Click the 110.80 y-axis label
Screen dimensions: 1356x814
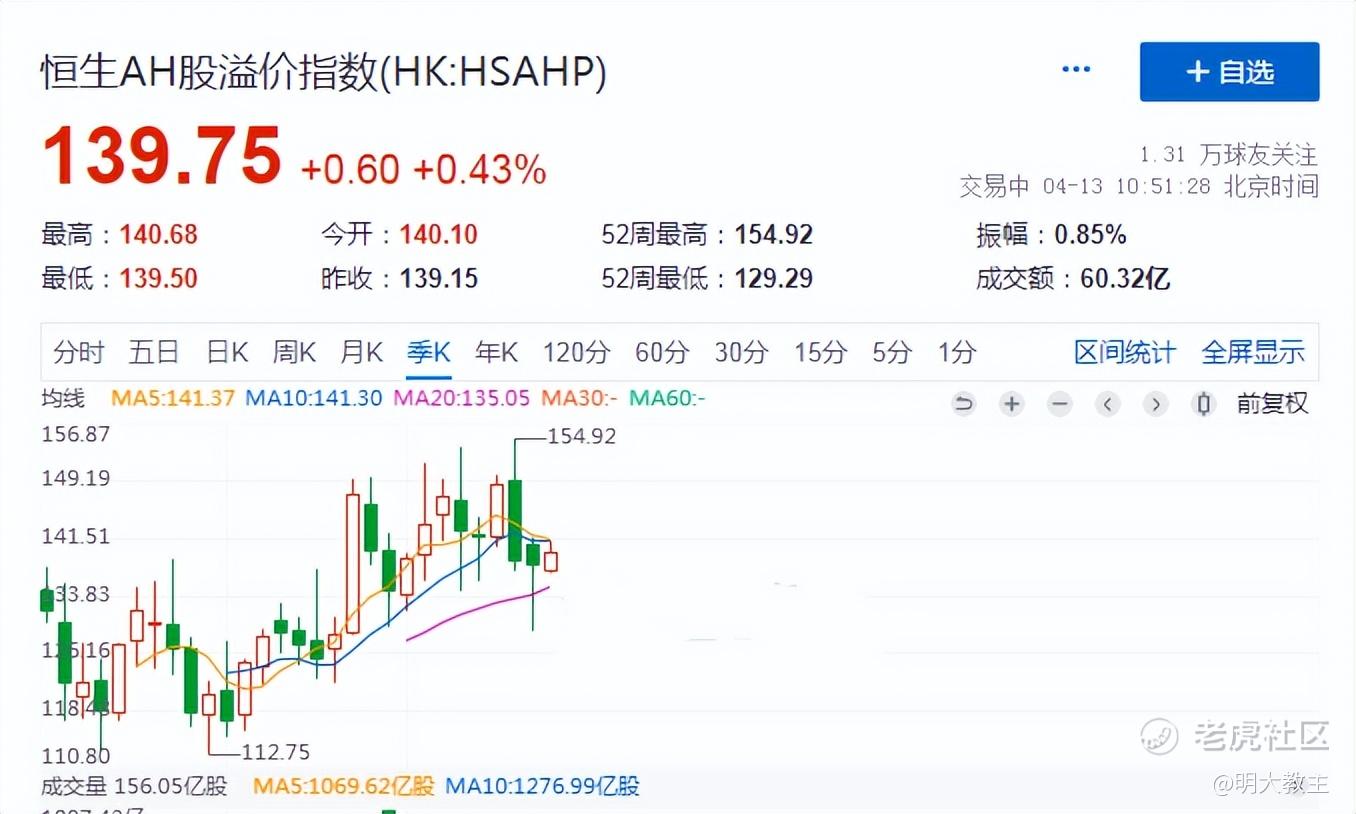click(76, 755)
